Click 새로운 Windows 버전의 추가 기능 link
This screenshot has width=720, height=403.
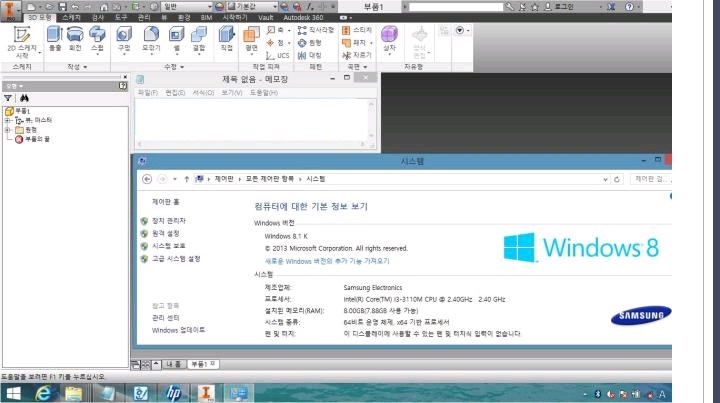[326, 260]
